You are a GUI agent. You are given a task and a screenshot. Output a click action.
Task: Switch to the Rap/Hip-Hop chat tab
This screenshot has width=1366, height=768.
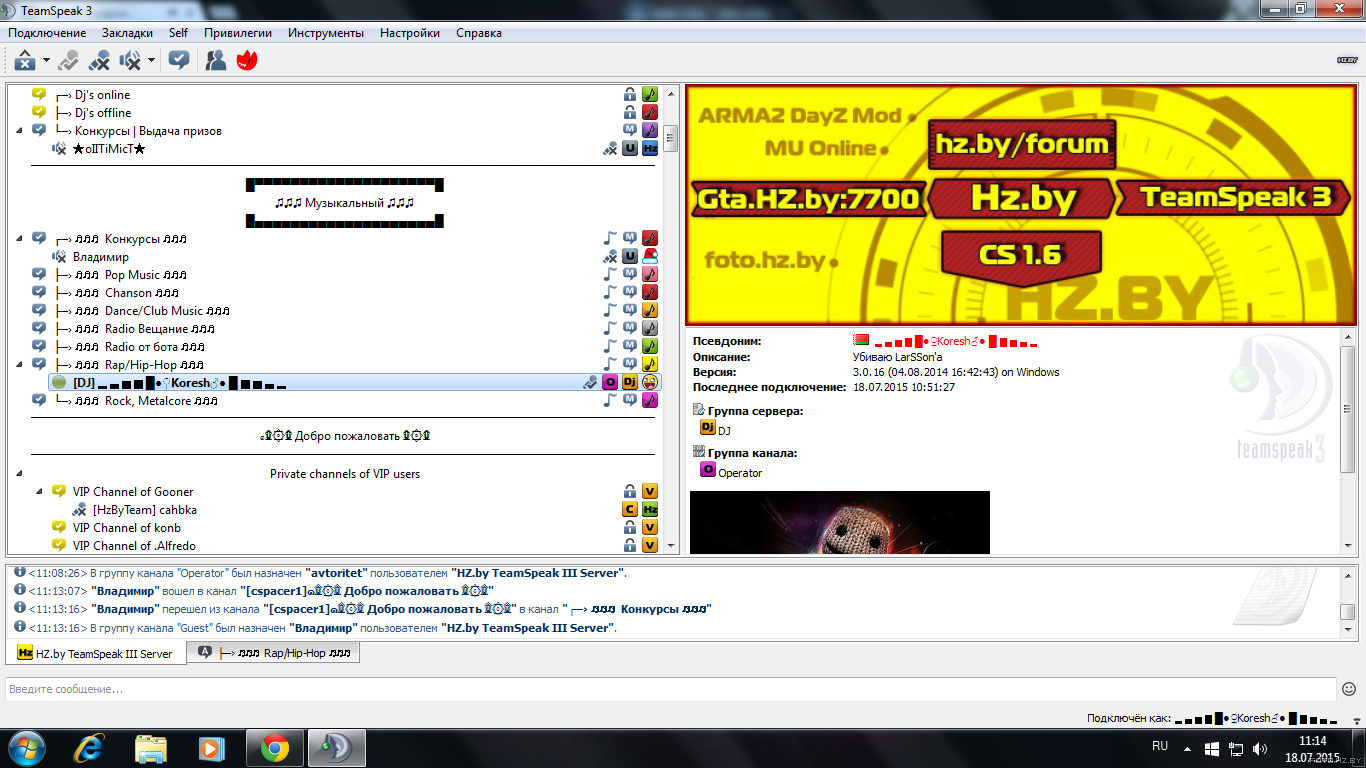274,652
